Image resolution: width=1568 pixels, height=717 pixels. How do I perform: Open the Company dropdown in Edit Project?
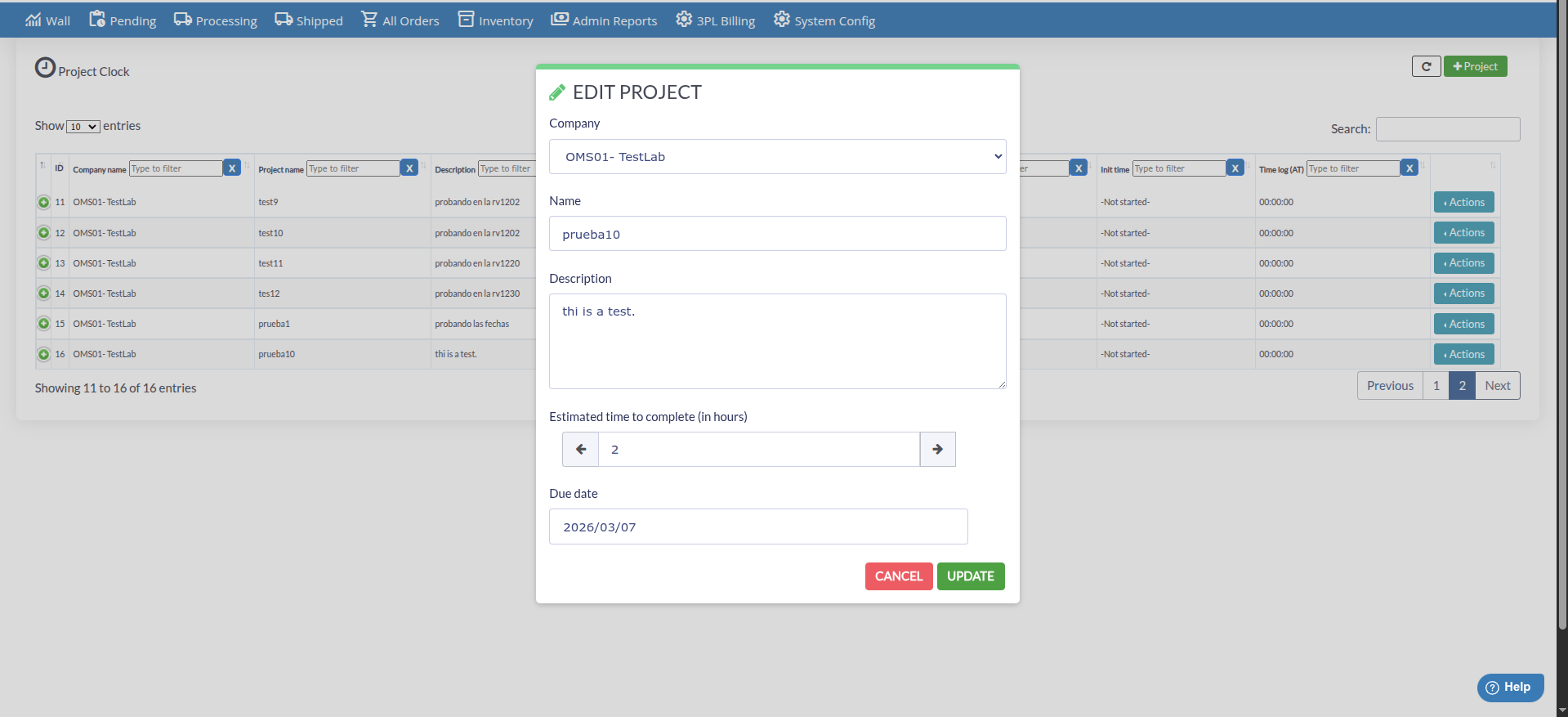(776, 157)
